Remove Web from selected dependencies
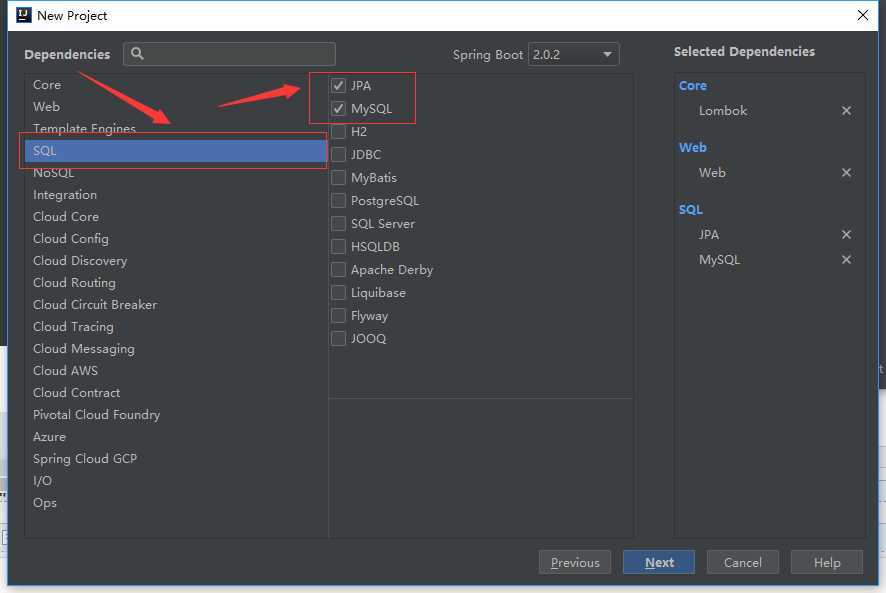 tap(846, 172)
